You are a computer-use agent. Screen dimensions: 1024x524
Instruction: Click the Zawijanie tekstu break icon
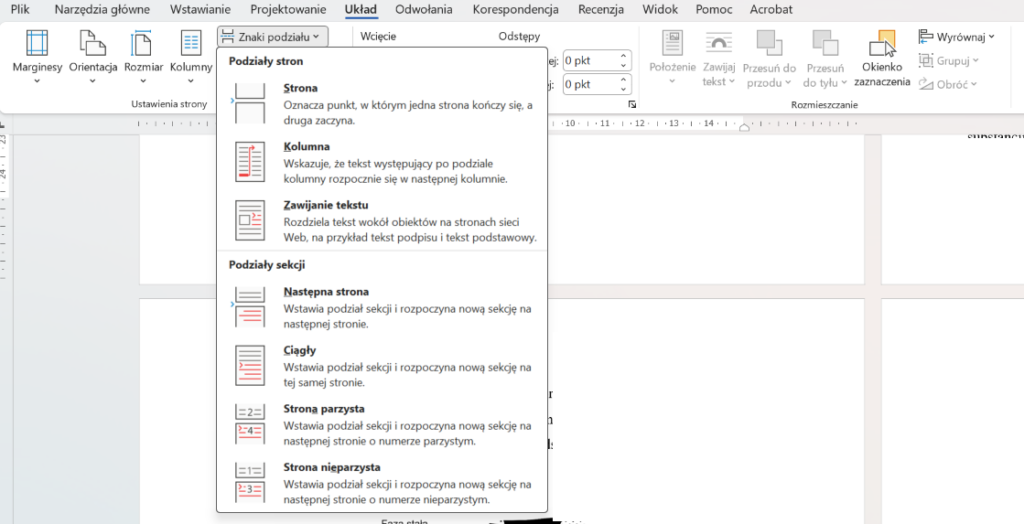click(x=249, y=221)
